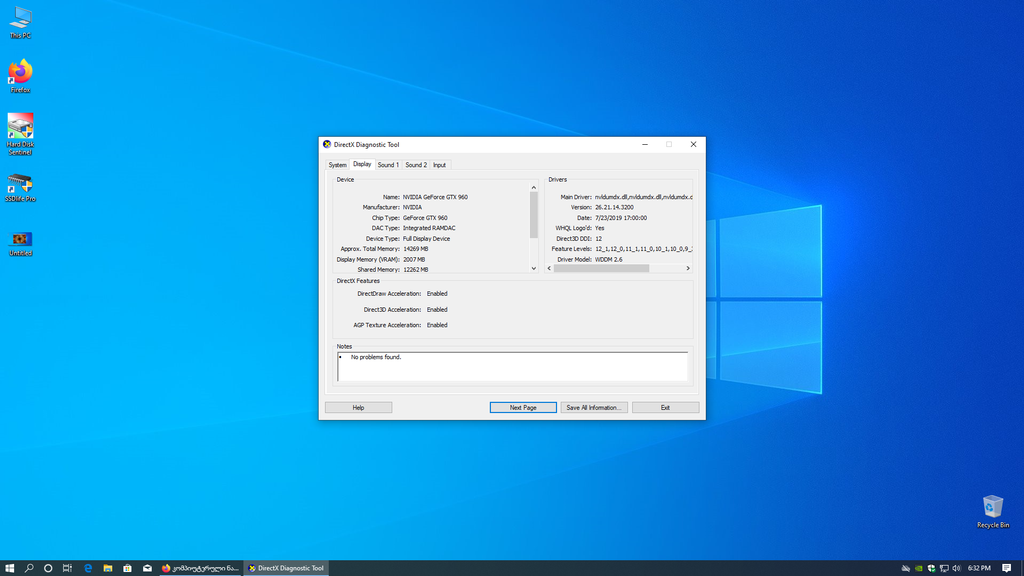Viewport: 1024px width, 576px height.
Task: Click right arrow of Drivers horizontal scrollbar
Action: 688,268
